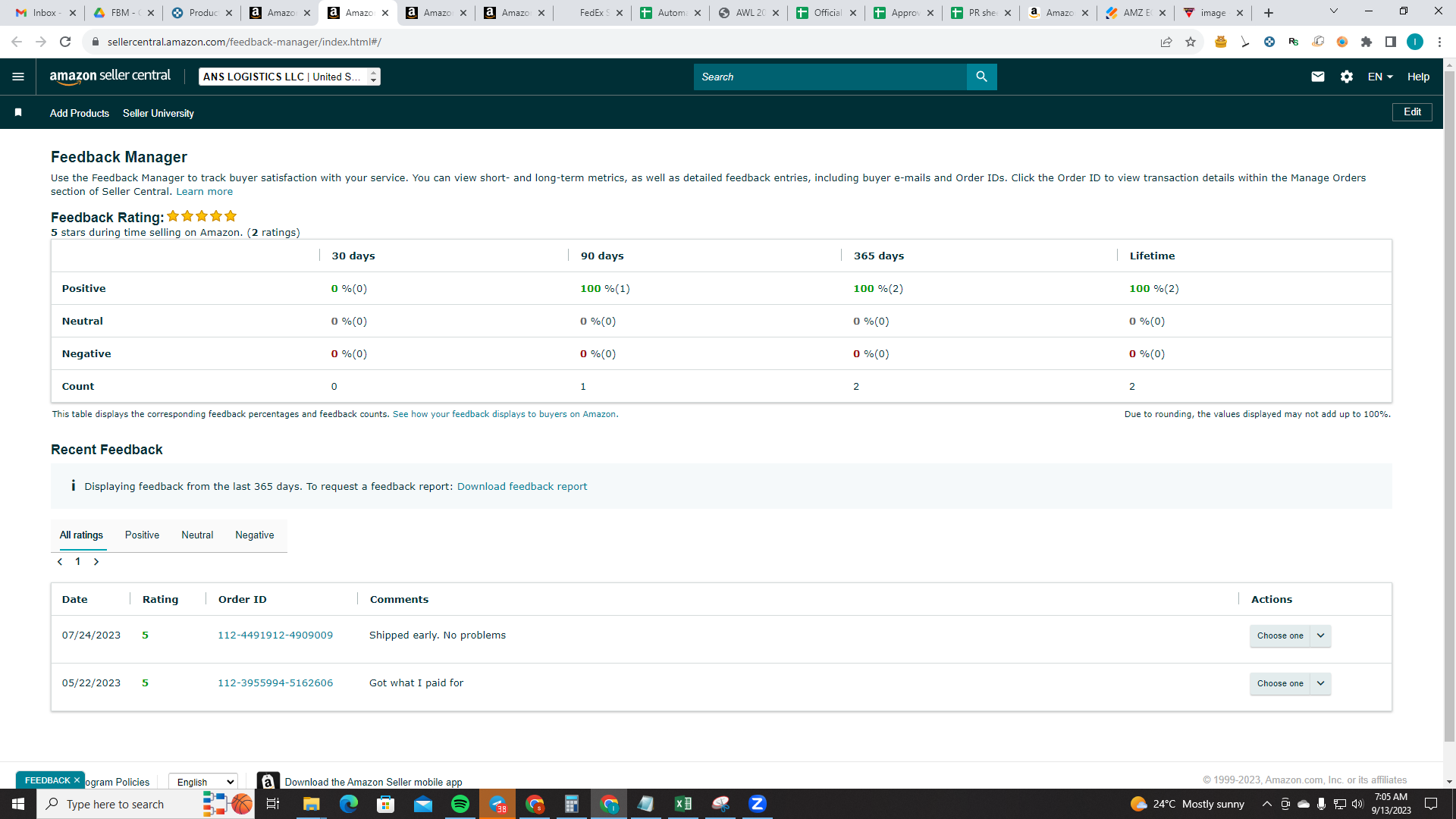This screenshot has height=819, width=1456.
Task: Click the Amazon Seller mobile app icon
Action: pyautogui.click(x=268, y=781)
